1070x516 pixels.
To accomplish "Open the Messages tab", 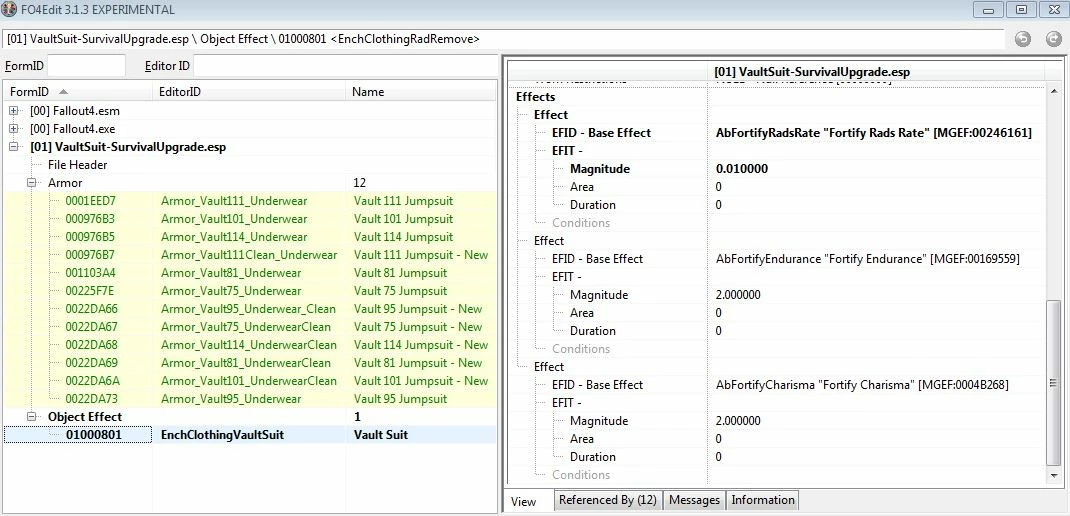I will click(x=694, y=500).
